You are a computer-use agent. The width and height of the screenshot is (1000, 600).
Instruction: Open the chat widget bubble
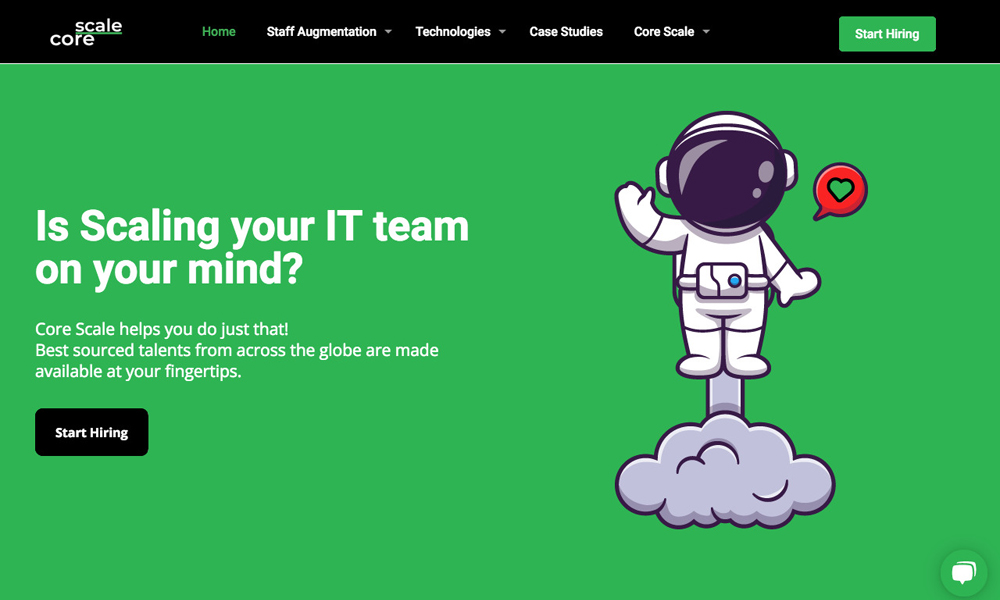[x=963, y=573]
